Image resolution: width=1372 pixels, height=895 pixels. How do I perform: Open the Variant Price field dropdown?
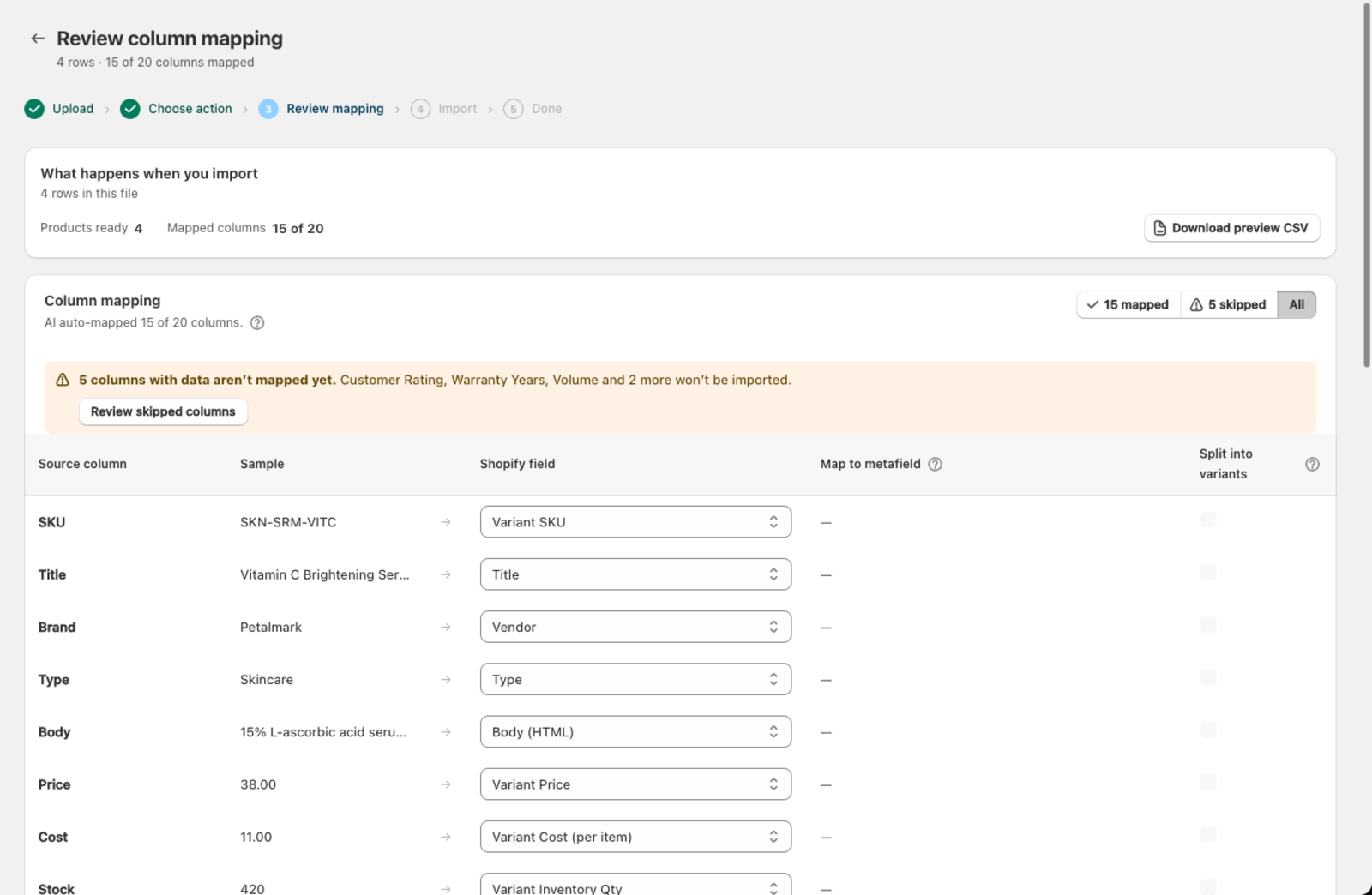(635, 784)
